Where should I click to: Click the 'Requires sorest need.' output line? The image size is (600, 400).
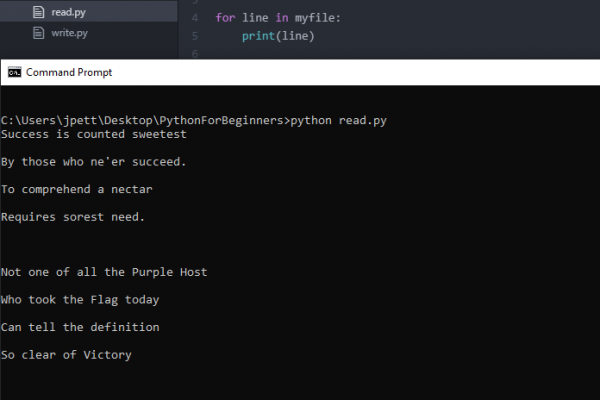[73, 217]
